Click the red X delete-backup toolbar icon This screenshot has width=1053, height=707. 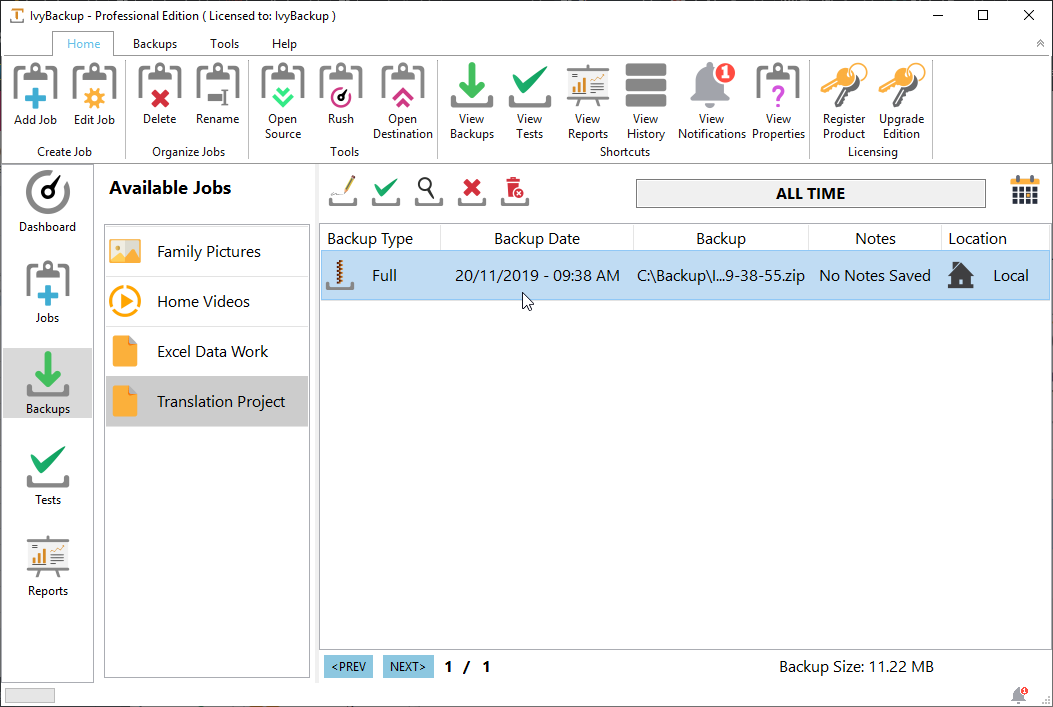[472, 191]
